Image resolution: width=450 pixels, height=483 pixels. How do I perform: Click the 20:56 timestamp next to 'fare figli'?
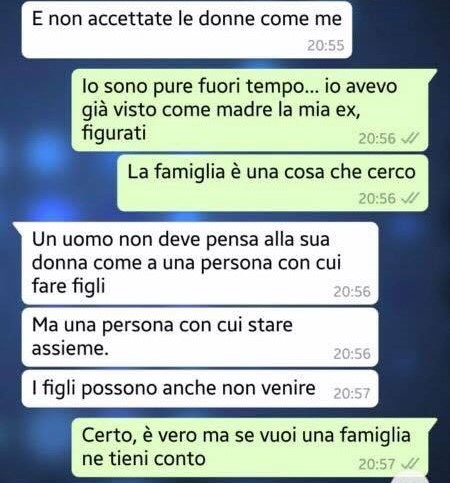coord(352,292)
